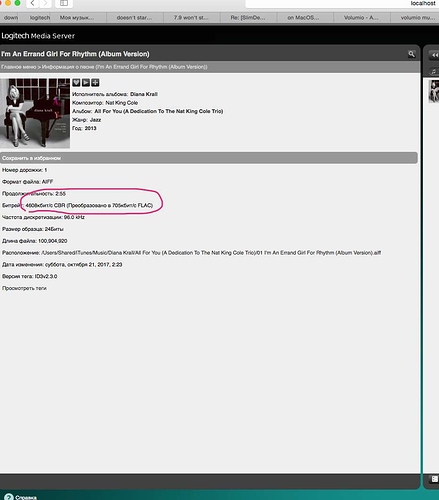Open the Справка help icon
This screenshot has height=500, width=439.
(x=9, y=497)
